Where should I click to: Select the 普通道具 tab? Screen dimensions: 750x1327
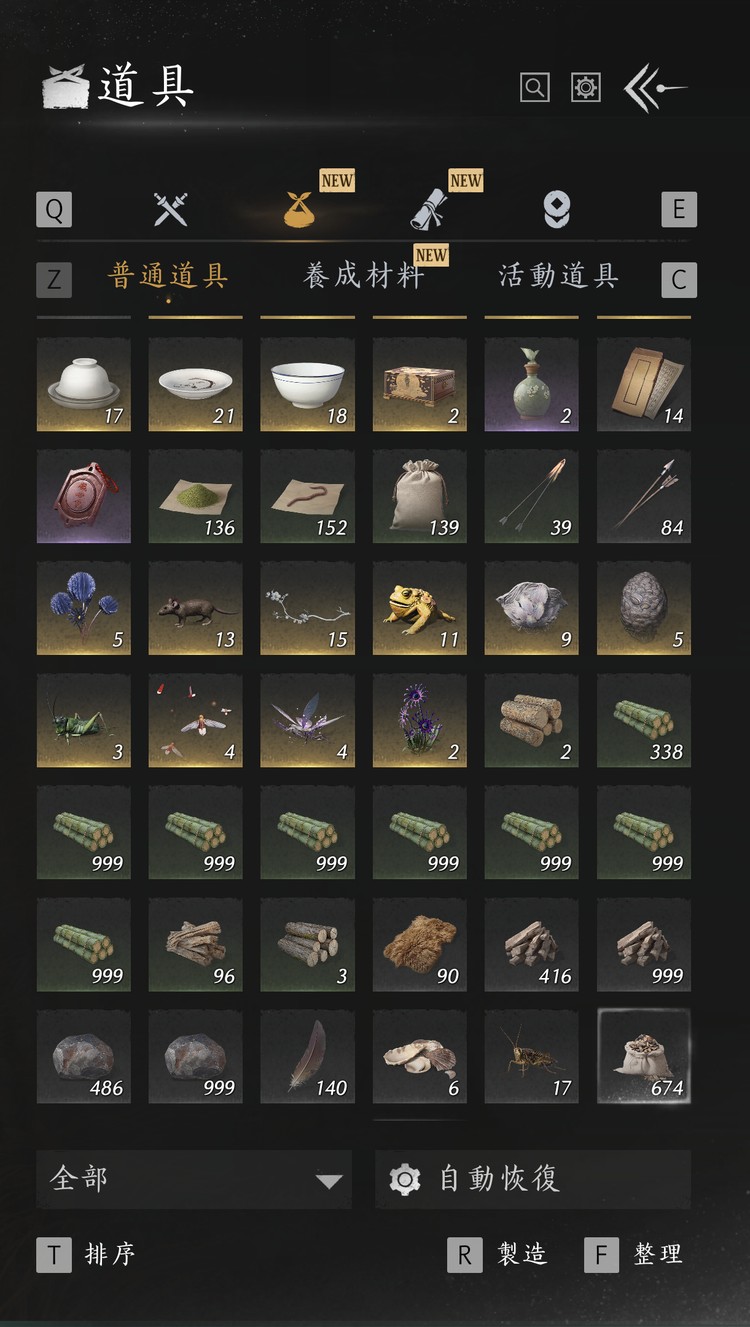coord(169,276)
